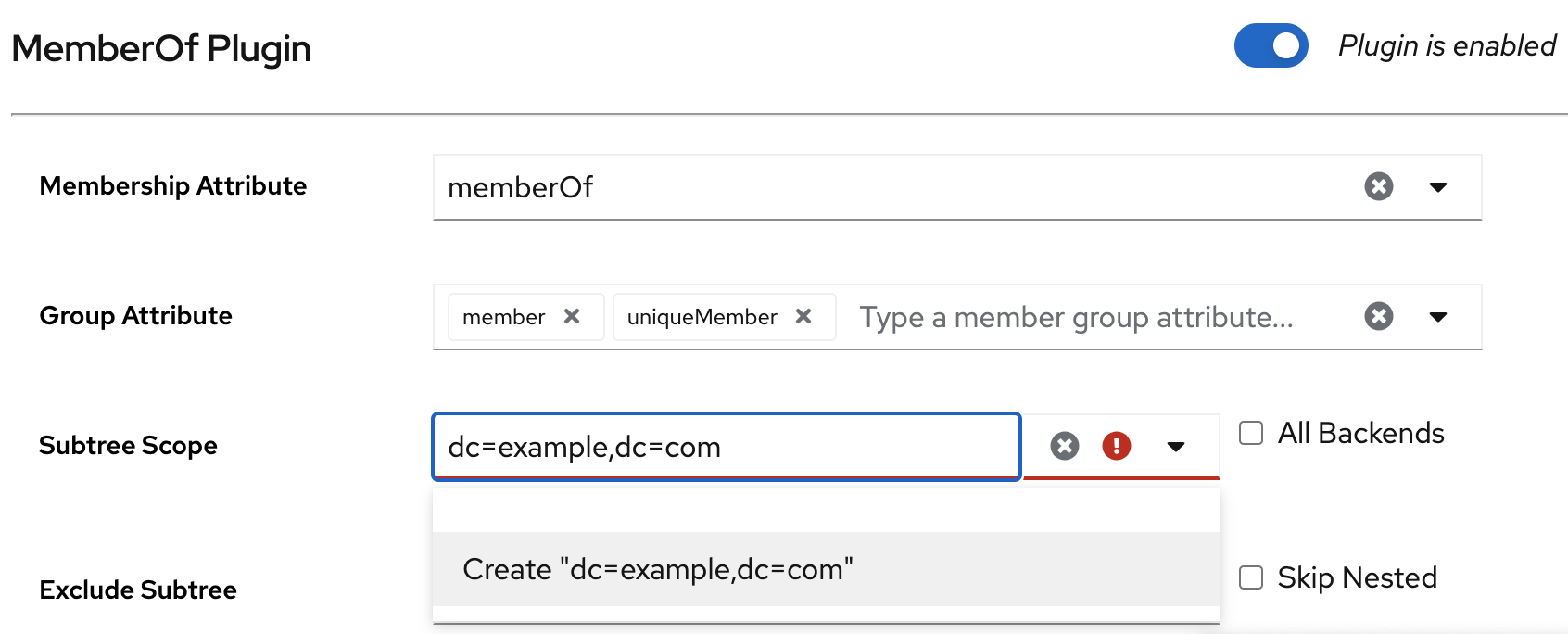
Task: Click the memberOf text in Membership Attribute field
Action: pyautogui.click(x=521, y=187)
